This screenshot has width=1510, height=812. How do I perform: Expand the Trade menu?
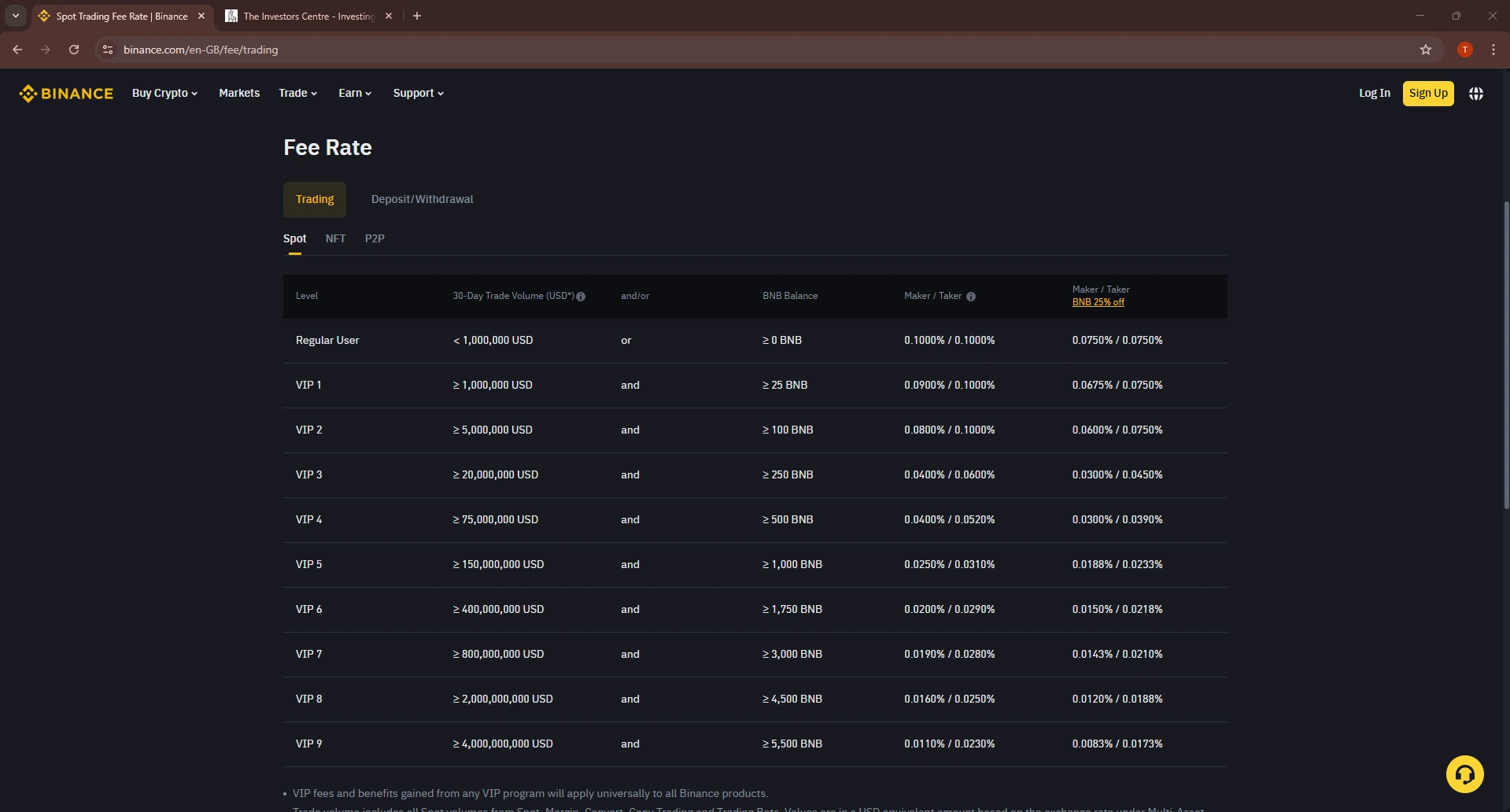[297, 93]
